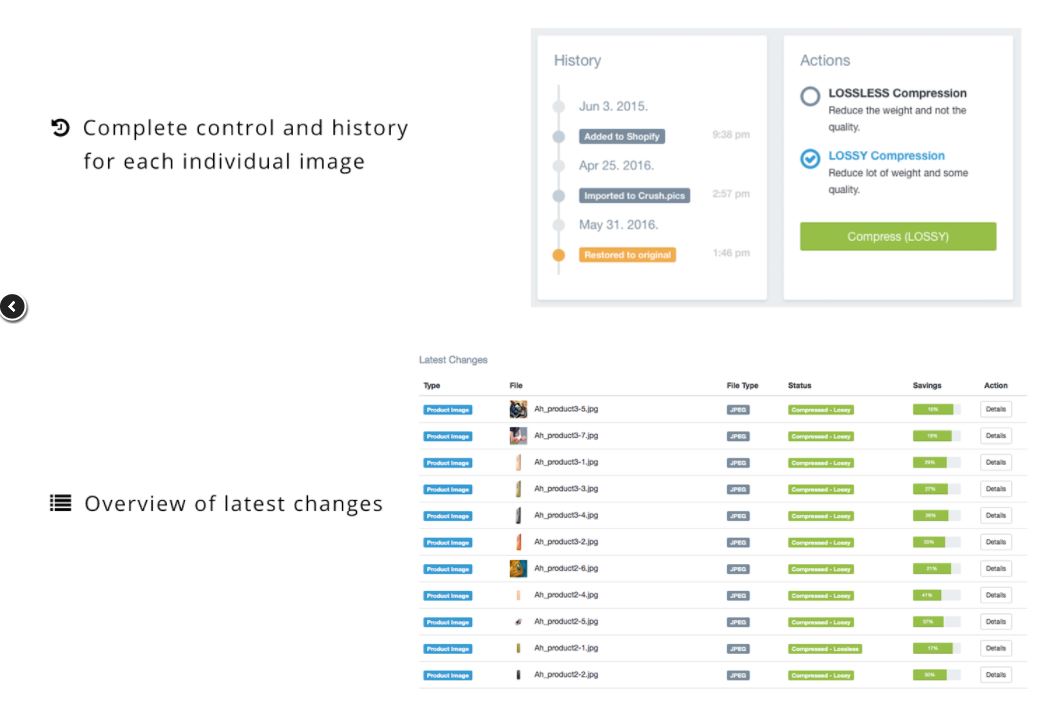Open Details for Ah_product2-2.jpg

pyautogui.click(x=995, y=675)
